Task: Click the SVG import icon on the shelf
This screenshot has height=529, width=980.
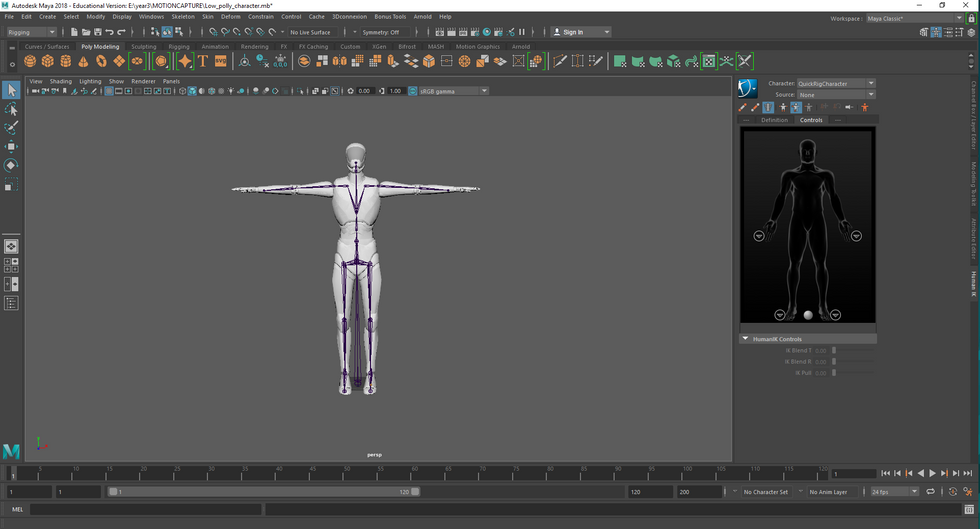Action: click(x=220, y=61)
